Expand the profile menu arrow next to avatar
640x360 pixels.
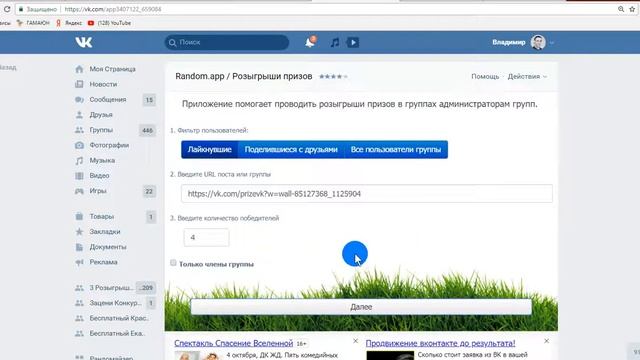tap(552, 42)
